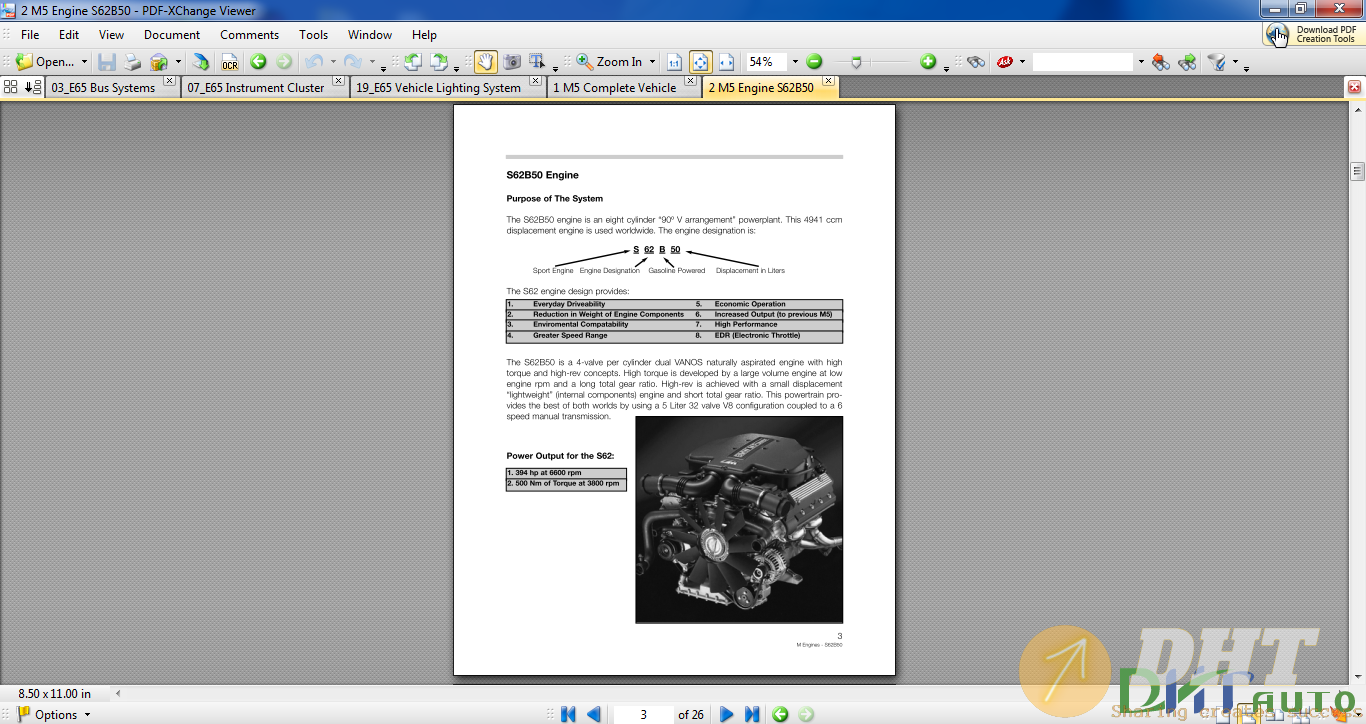This screenshot has width=1366, height=724.
Task: Click the Zoom In magnifier tool
Action: 585,62
